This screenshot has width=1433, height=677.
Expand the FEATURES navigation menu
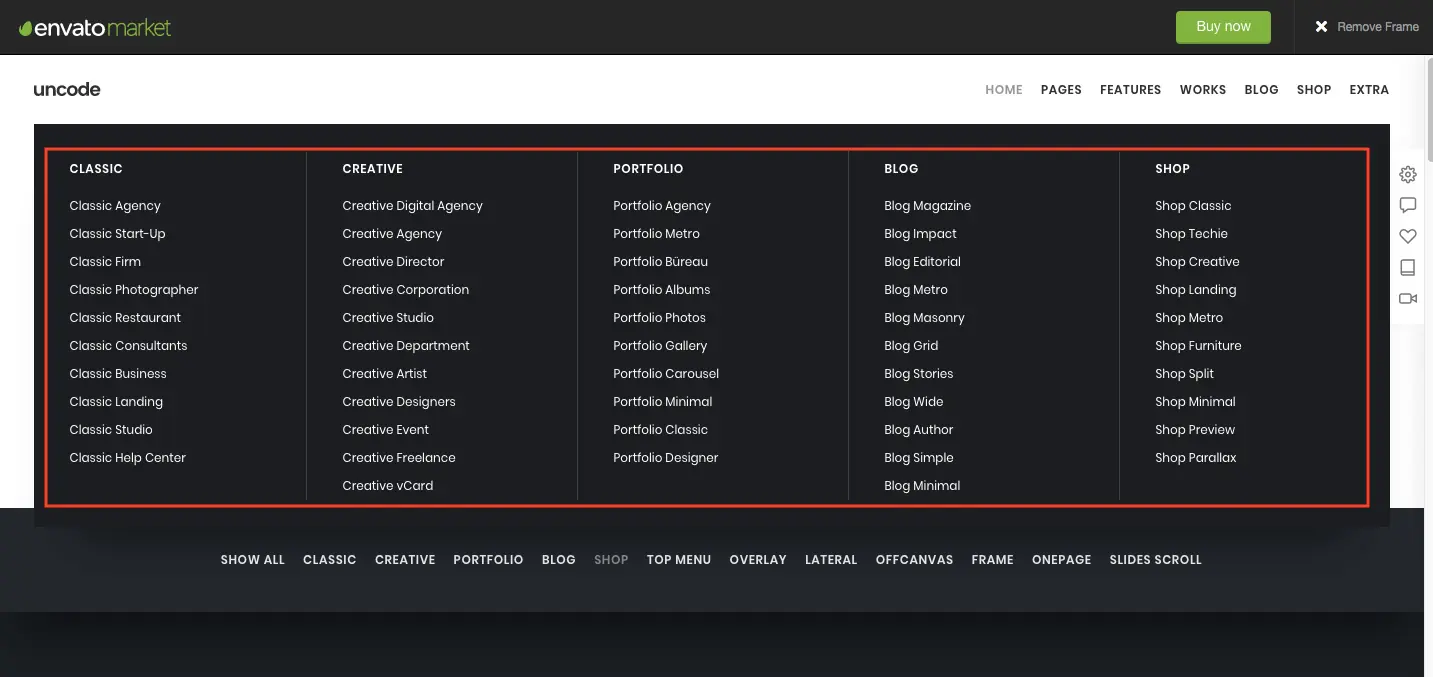(x=1130, y=90)
